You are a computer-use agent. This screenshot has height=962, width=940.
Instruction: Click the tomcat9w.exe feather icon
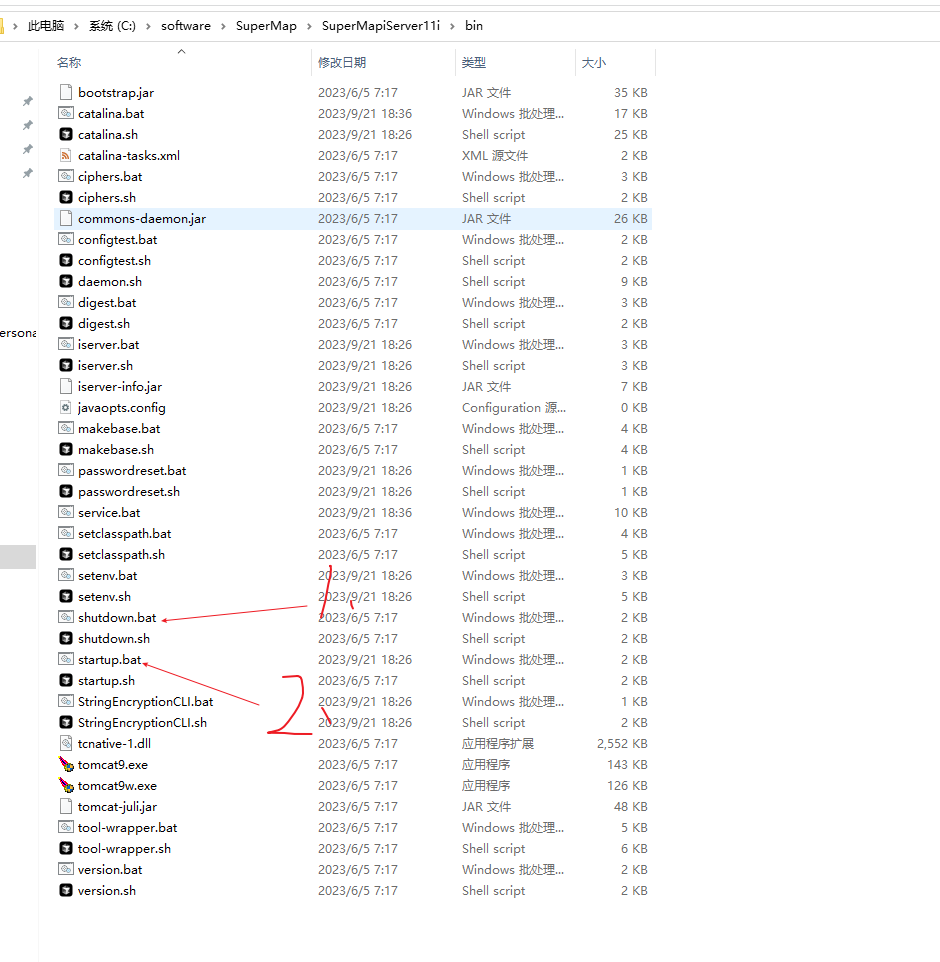66,785
